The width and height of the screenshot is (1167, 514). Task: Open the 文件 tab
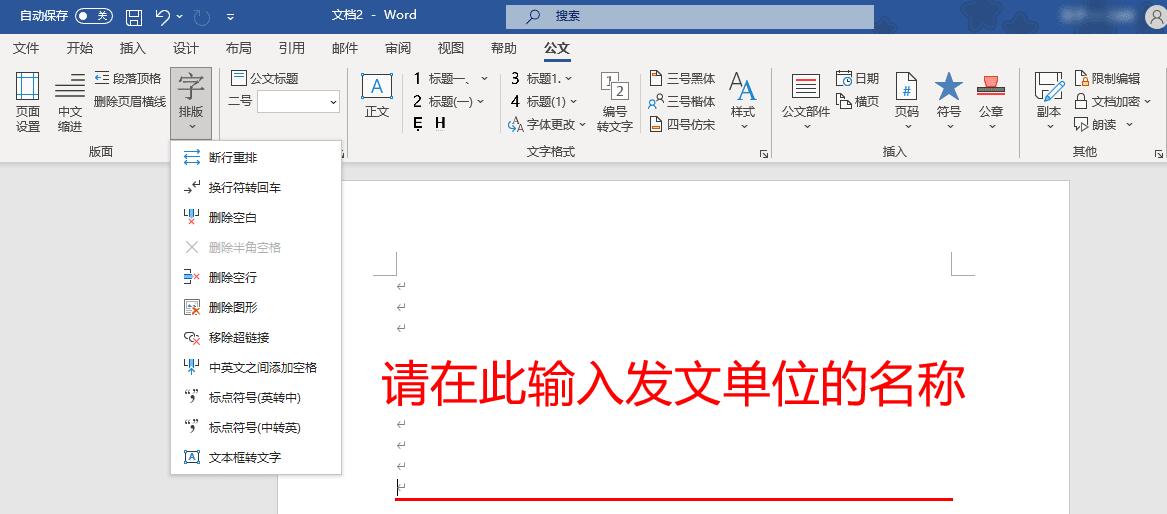coord(26,48)
